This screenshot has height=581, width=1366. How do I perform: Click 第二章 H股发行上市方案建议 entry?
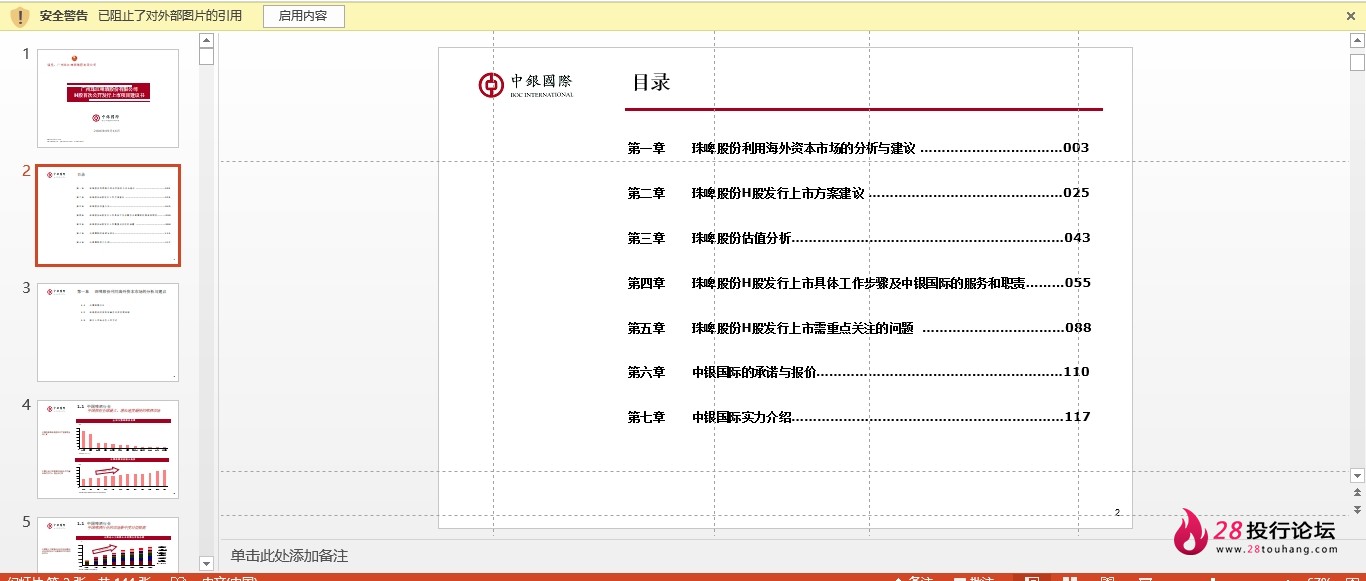(x=858, y=193)
